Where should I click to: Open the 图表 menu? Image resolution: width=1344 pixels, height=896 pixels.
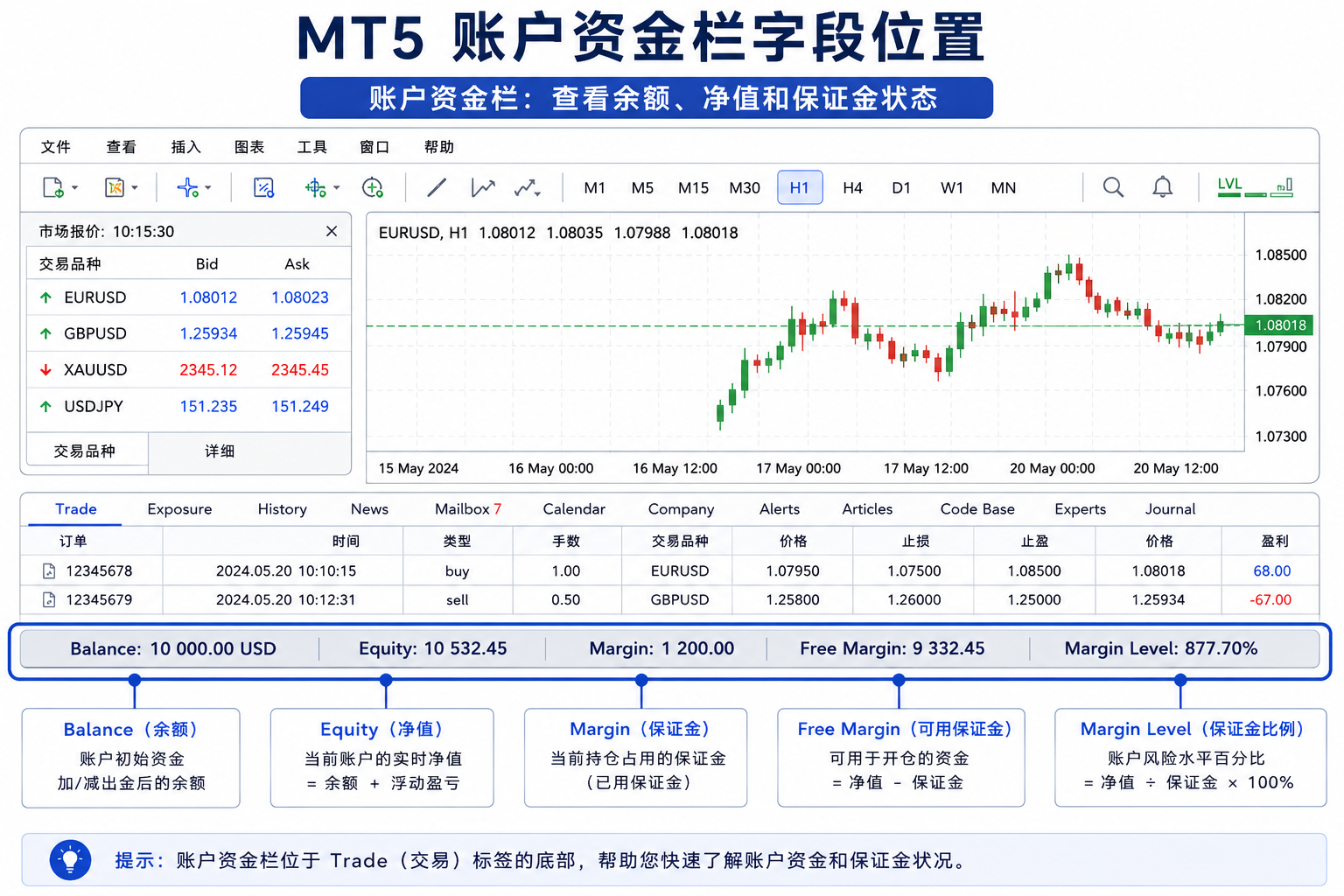tap(249, 147)
